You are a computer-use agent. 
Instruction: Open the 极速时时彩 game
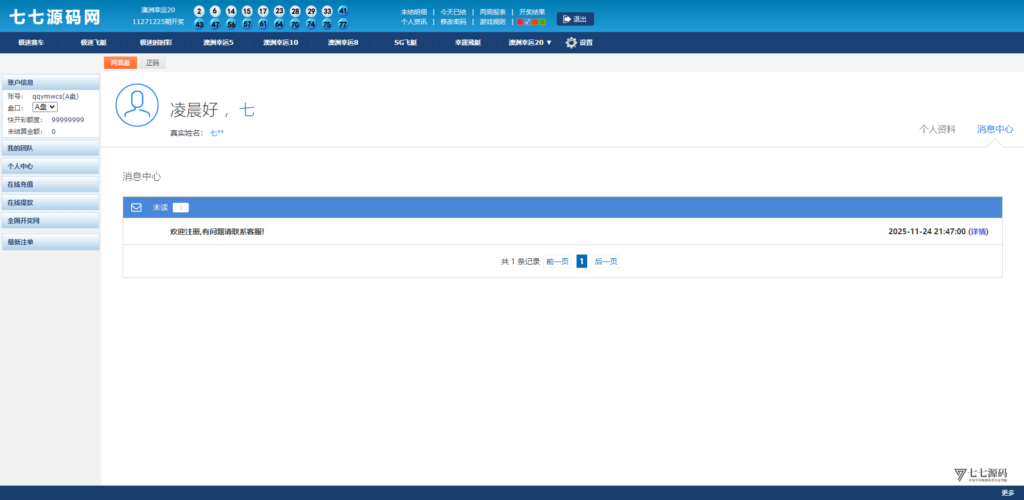coord(156,42)
